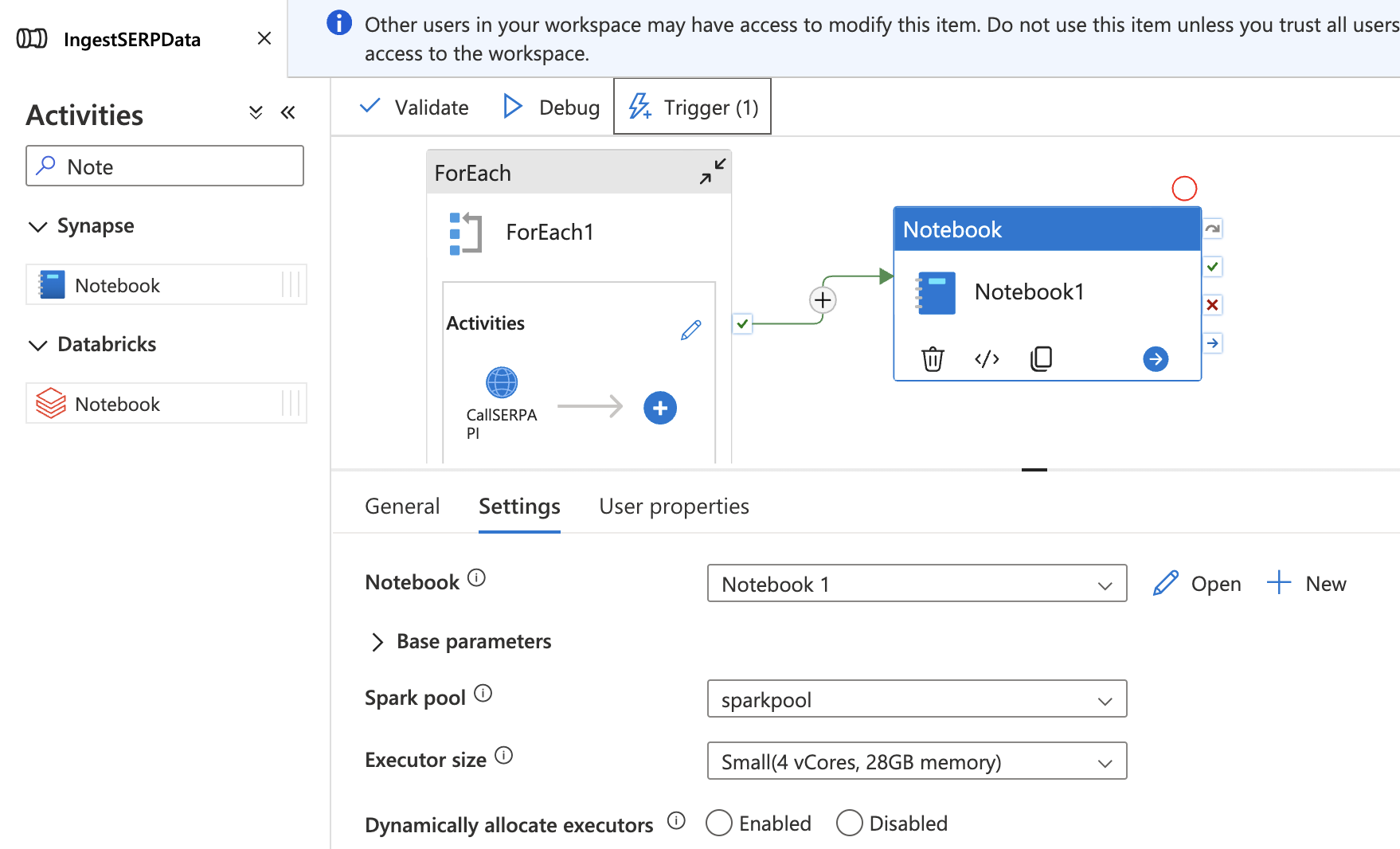This screenshot has height=849, width=1400.
Task: Select Disabled for dynamic executor allocation
Action: tap(850, 823)
